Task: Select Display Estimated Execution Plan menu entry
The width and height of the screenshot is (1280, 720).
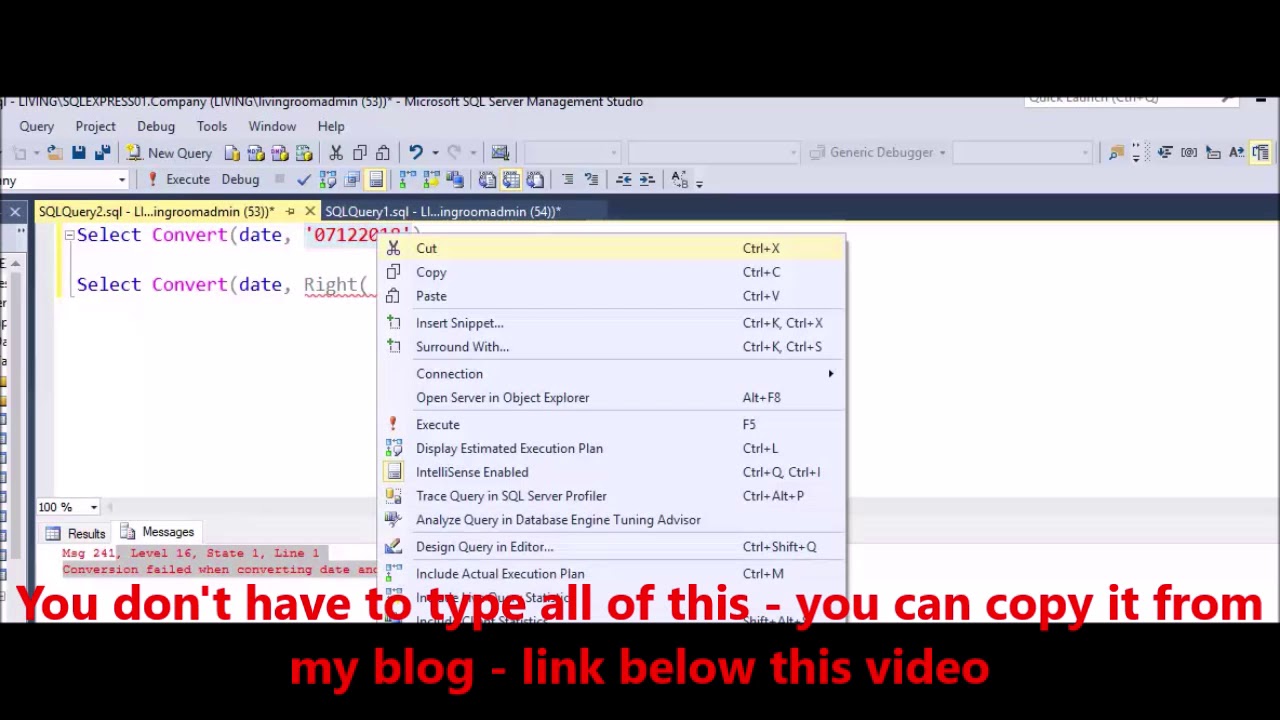Action: click(x=612, y=449)
